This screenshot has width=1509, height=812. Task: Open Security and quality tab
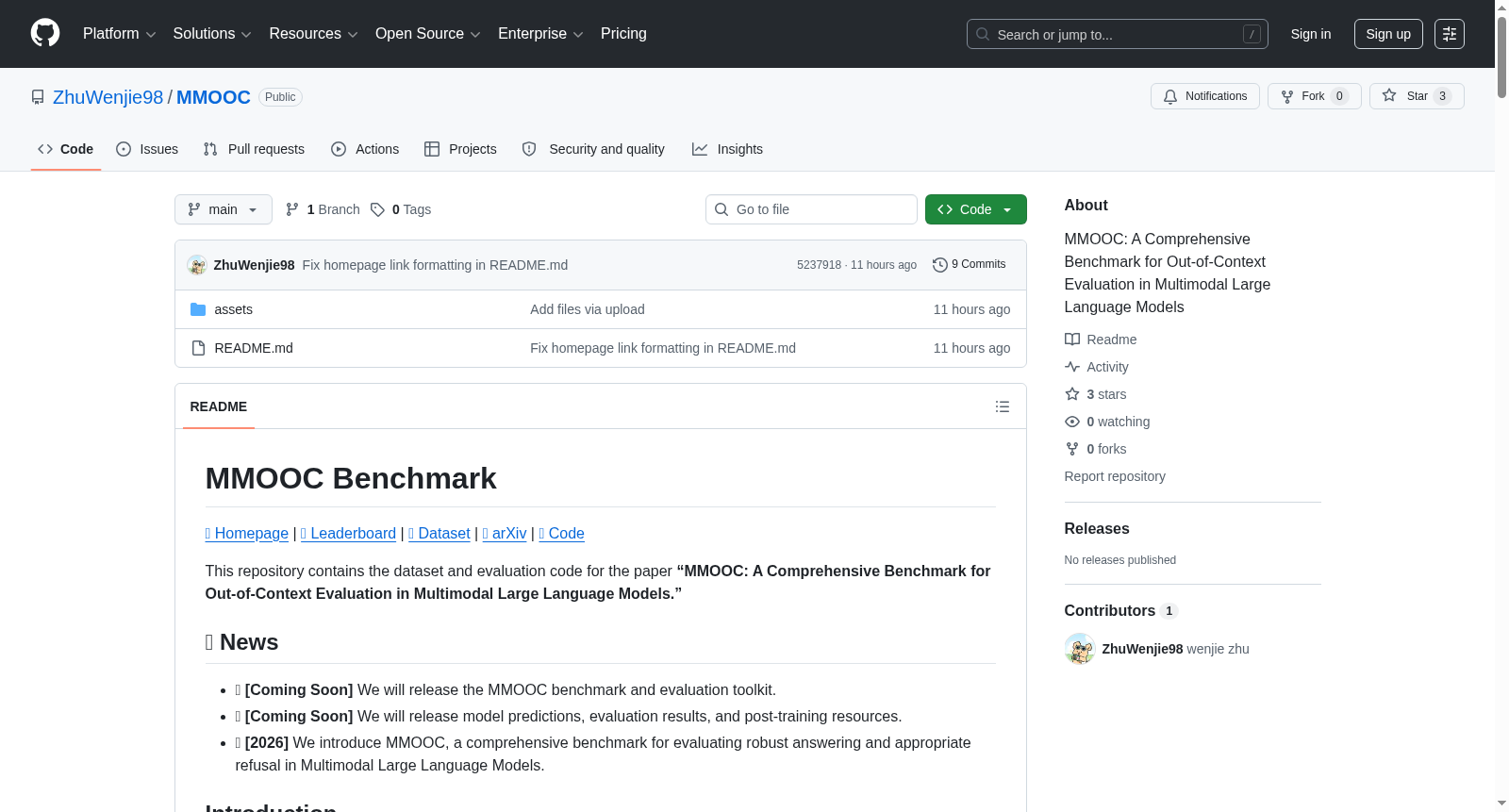pos(593,149)
